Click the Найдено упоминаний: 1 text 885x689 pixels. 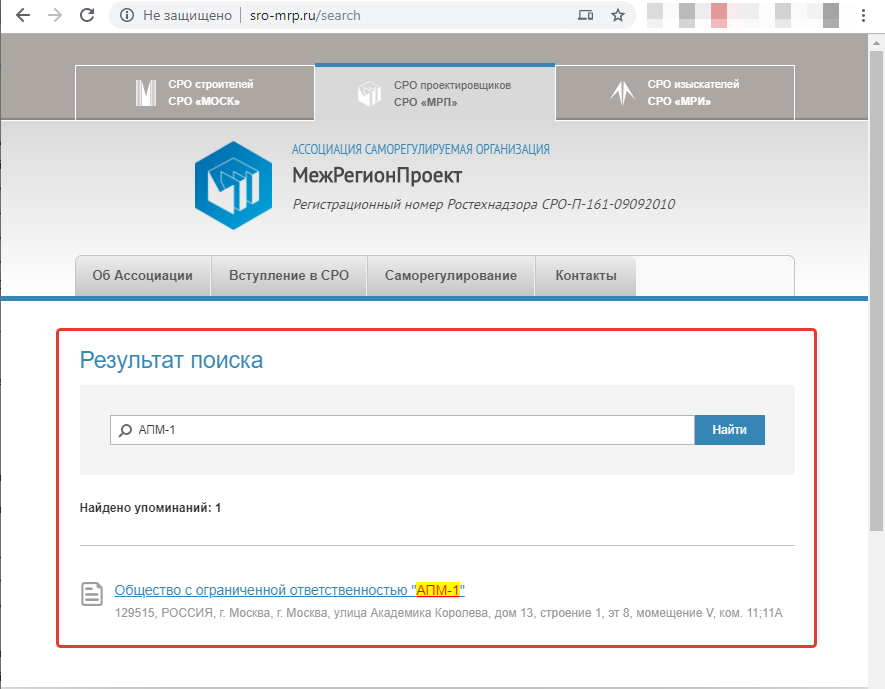coord(150,508)
